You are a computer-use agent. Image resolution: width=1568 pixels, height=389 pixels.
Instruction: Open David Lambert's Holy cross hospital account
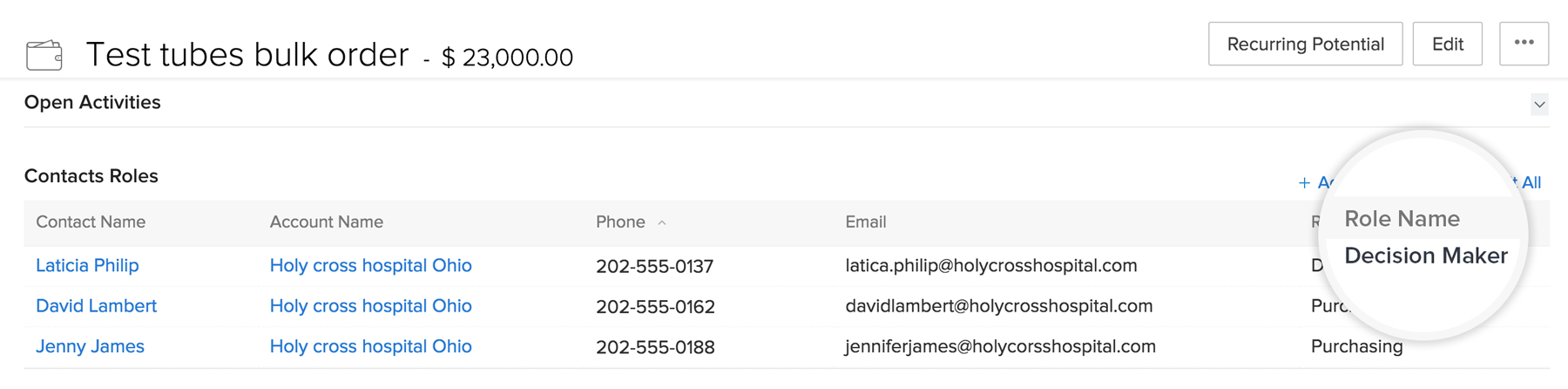point(370,306)
